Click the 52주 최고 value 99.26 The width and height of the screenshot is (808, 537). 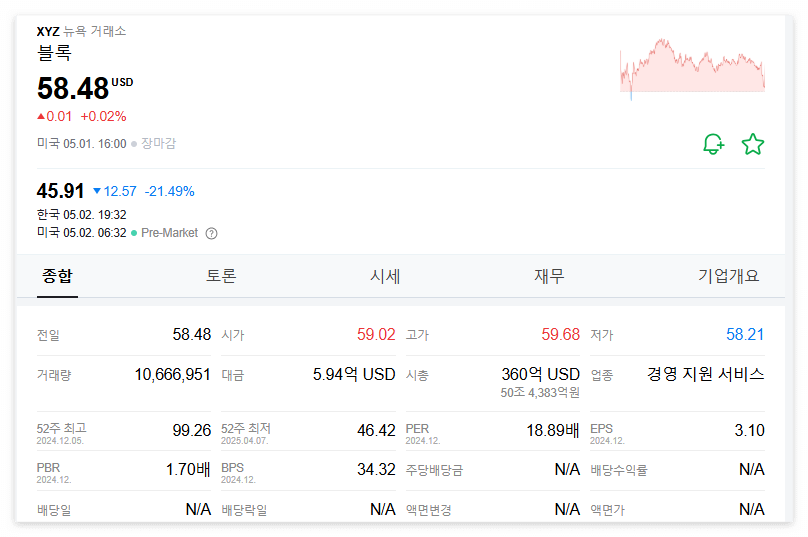[x=192, y=430]
